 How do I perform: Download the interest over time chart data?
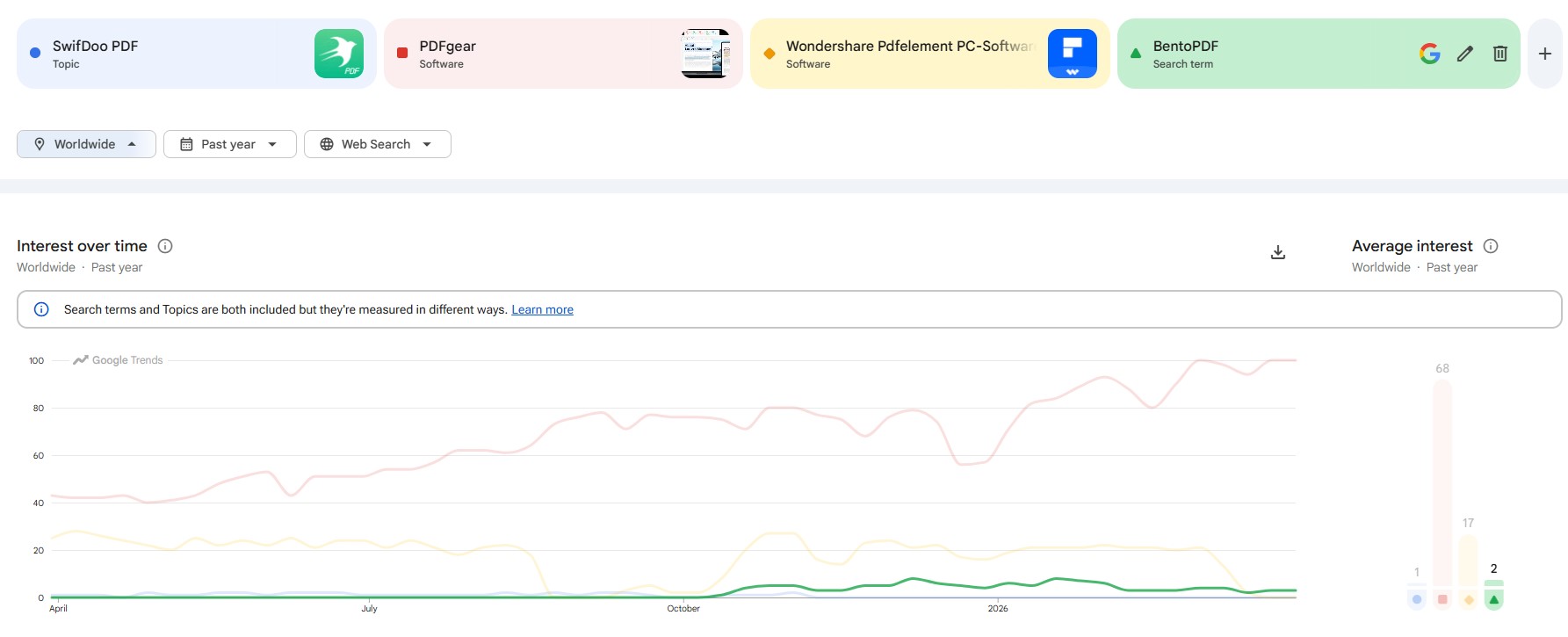1278,252
